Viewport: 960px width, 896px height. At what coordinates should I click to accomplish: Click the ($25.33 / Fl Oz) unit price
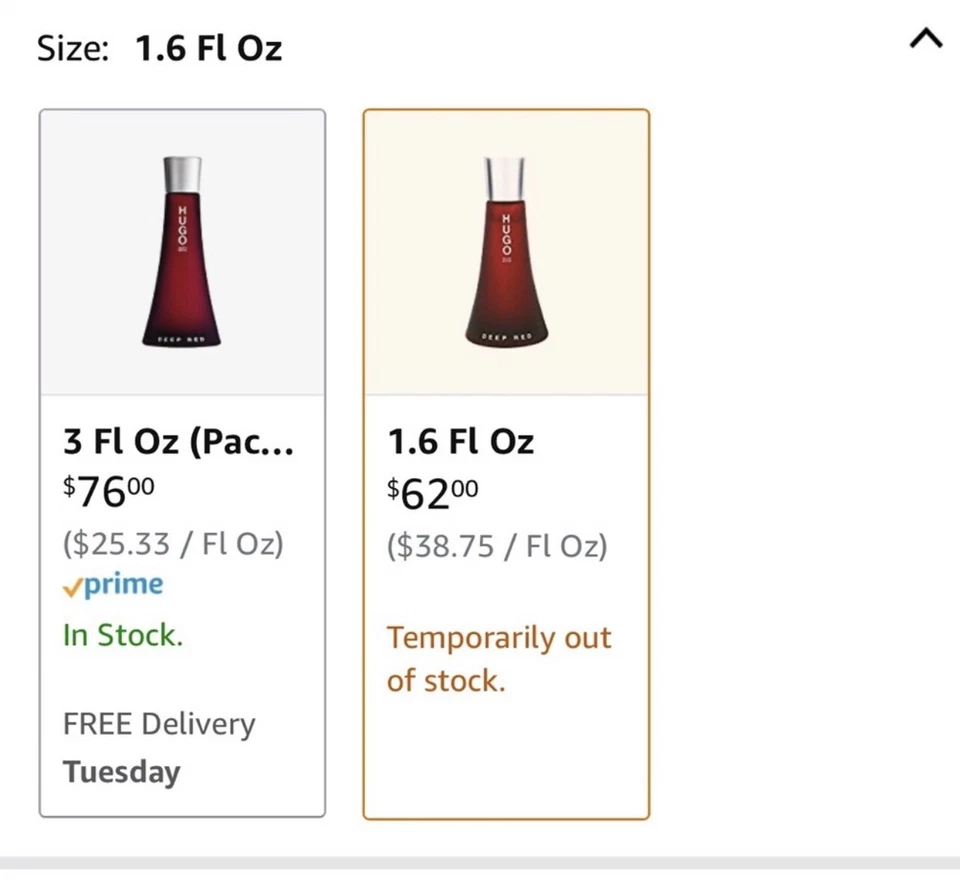(173, 544)
